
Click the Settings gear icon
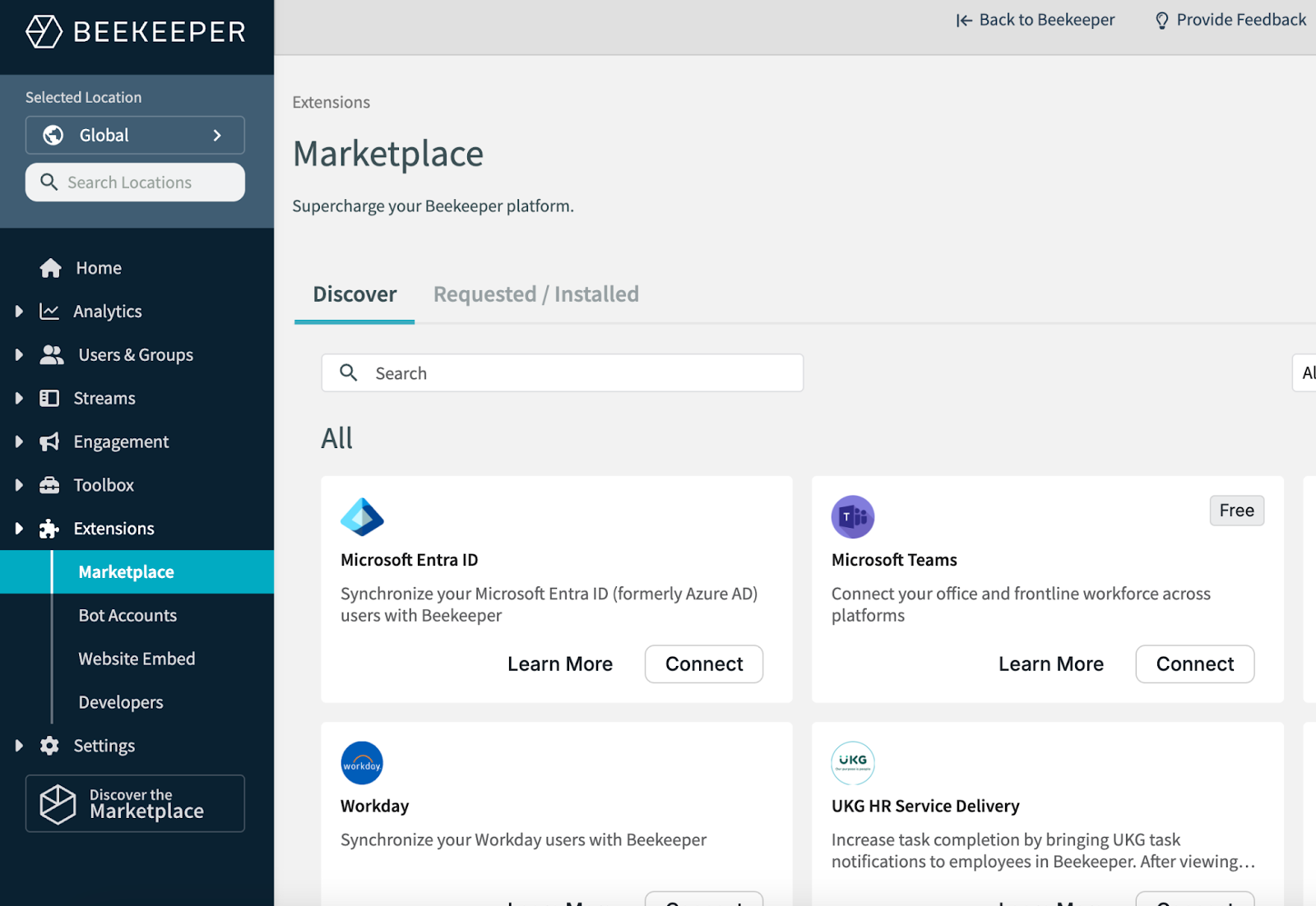pos(49,746)
